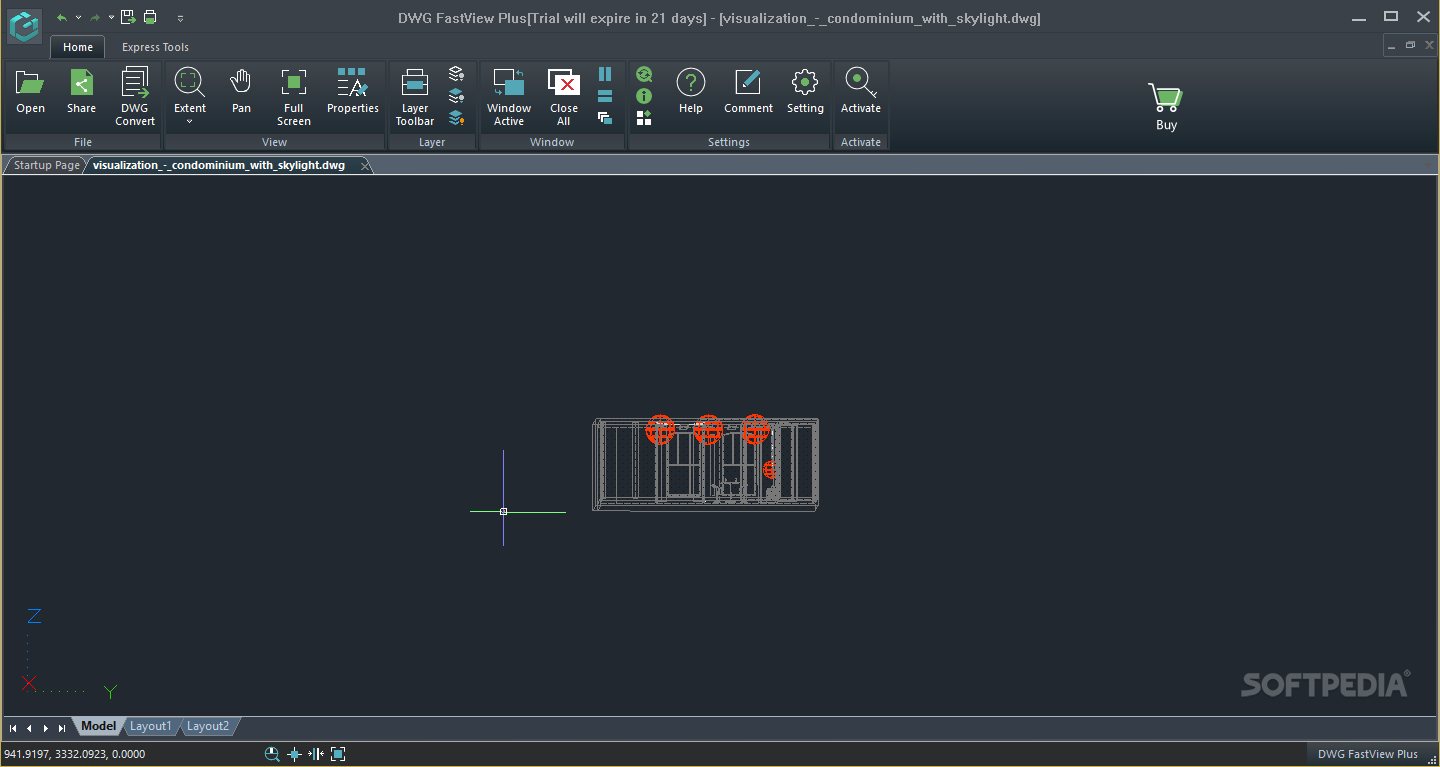Click the top small layer icon
Viewport: 1440px width, 767px height.
pyautogui.click(x=457, y=74)
